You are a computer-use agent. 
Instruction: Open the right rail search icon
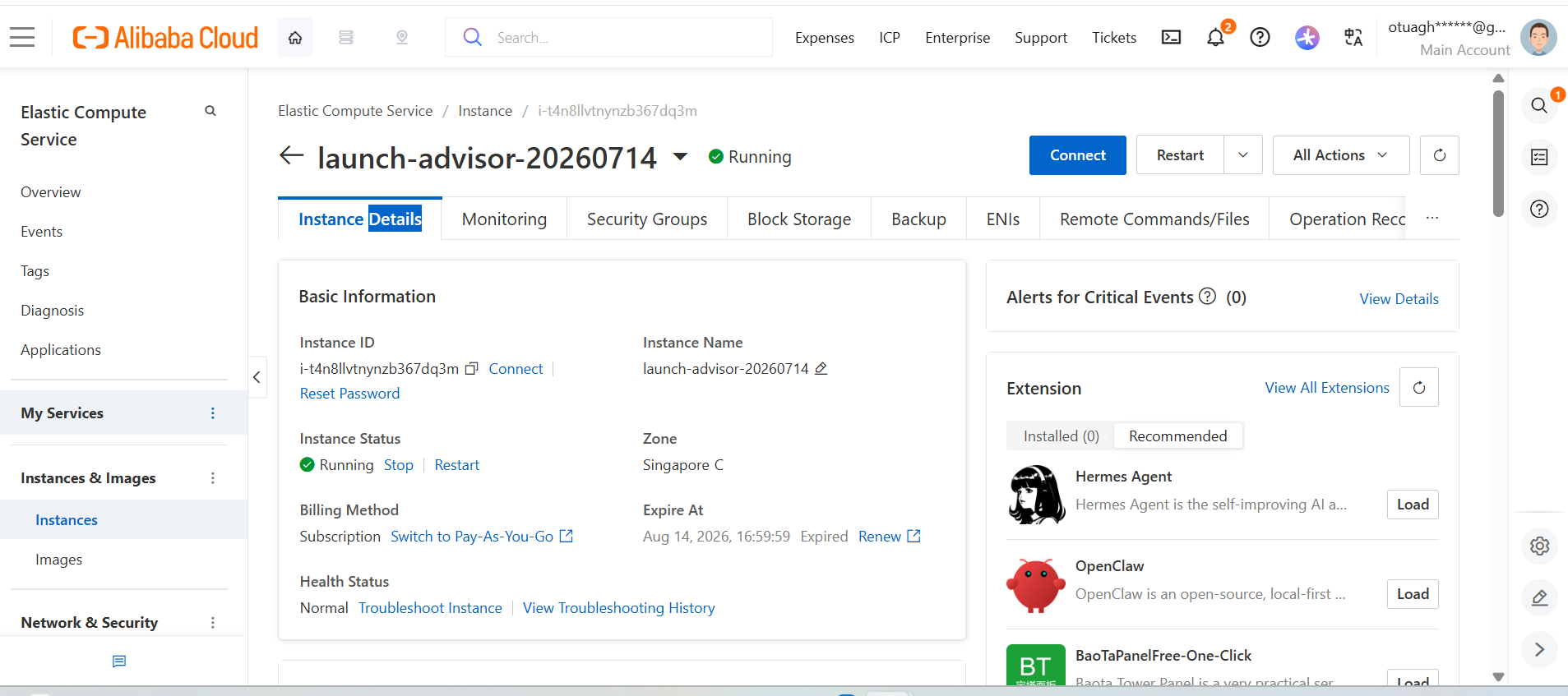[1539, 105]
